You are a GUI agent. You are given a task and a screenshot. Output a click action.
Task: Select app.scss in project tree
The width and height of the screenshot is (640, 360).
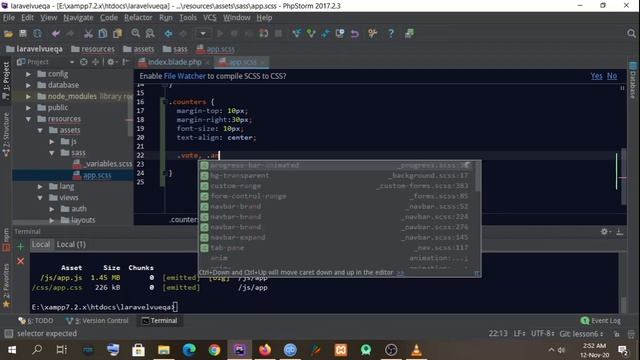tap(92, 175)
